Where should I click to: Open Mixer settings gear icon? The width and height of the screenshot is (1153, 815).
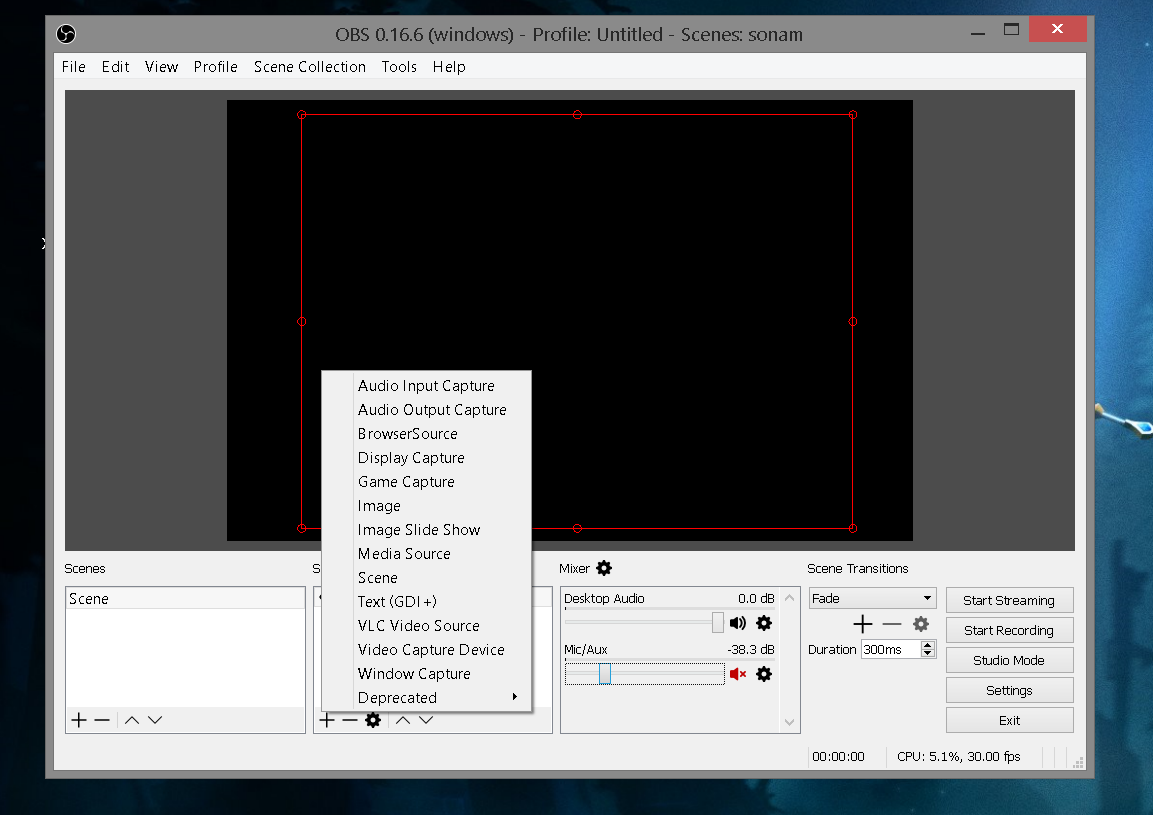[x=604, y=568]
